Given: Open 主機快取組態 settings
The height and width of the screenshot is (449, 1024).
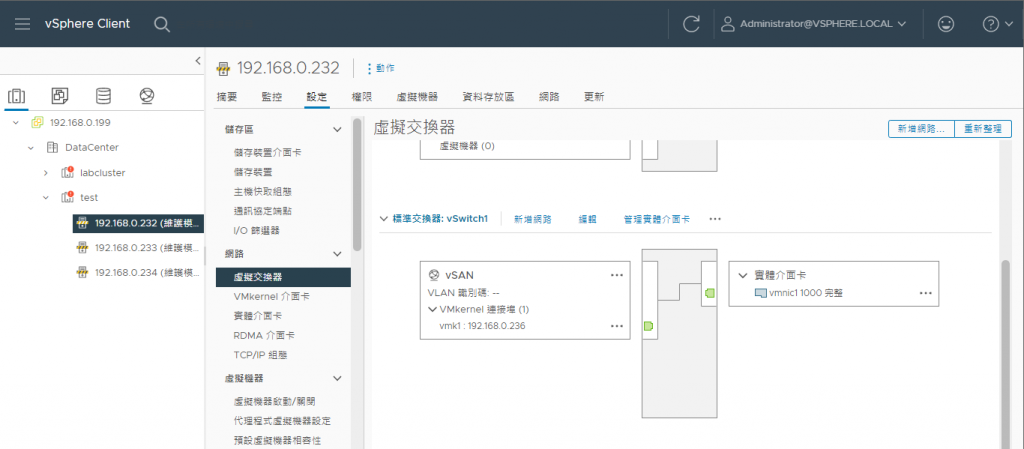Looking at the screenshot, I should 262,192.
